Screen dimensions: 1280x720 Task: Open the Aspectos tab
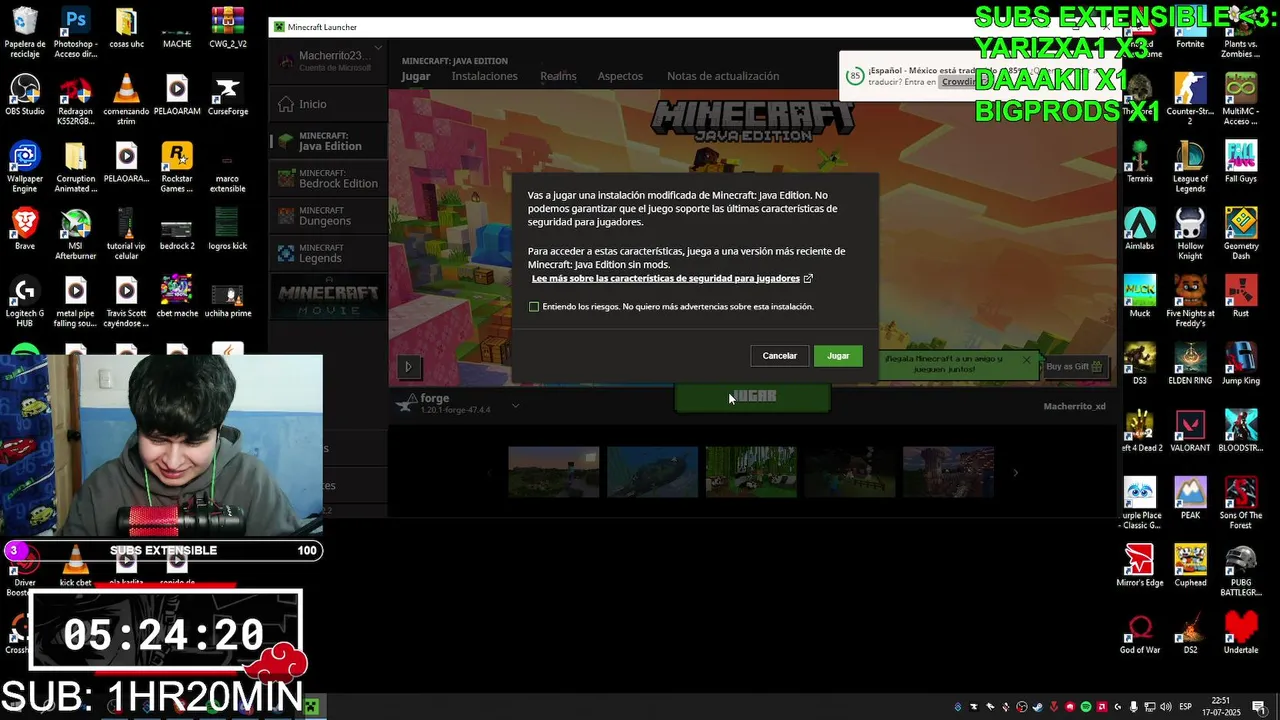[620, 76]
